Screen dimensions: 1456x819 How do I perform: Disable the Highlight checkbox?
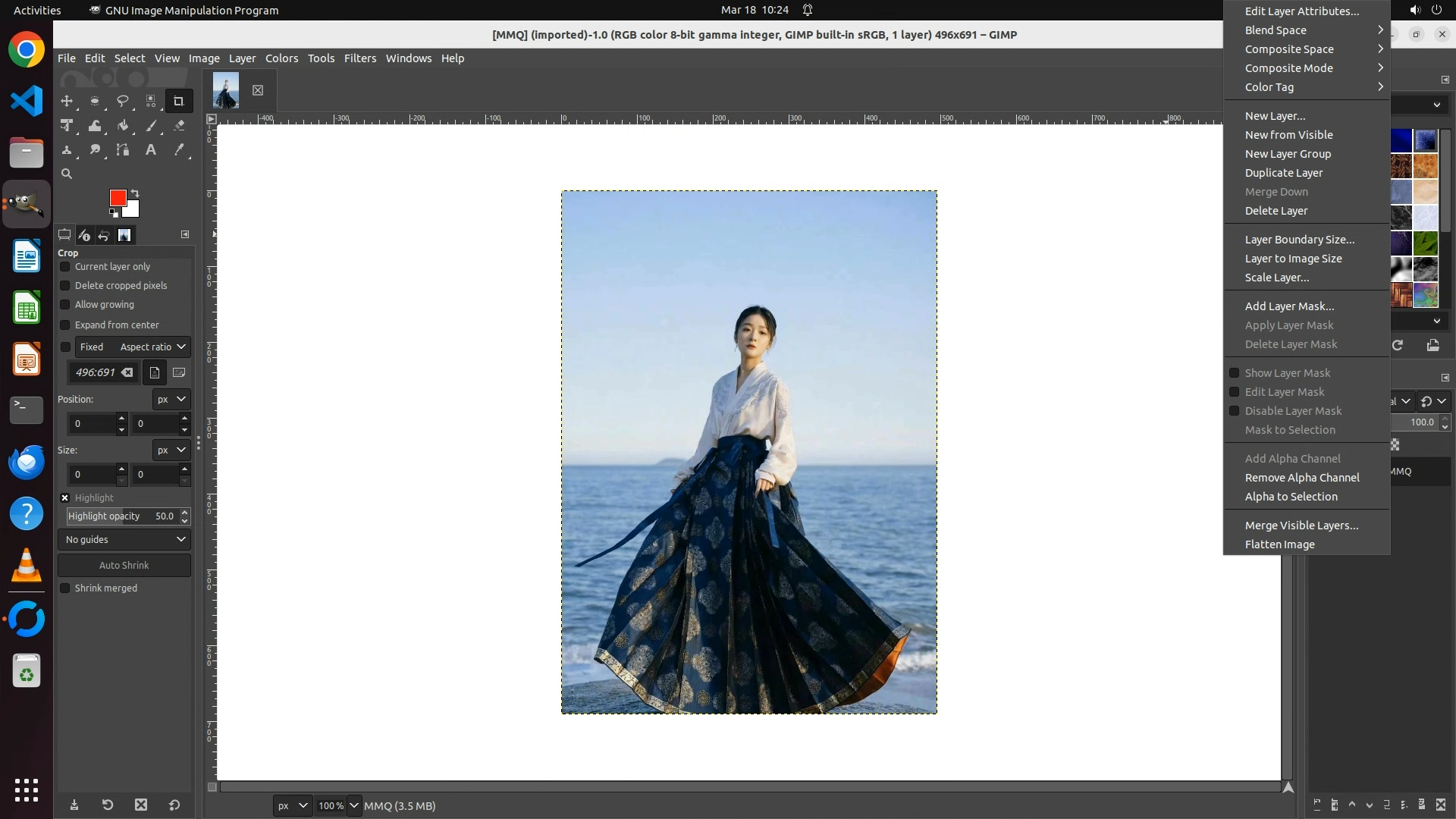pos(65,498)
